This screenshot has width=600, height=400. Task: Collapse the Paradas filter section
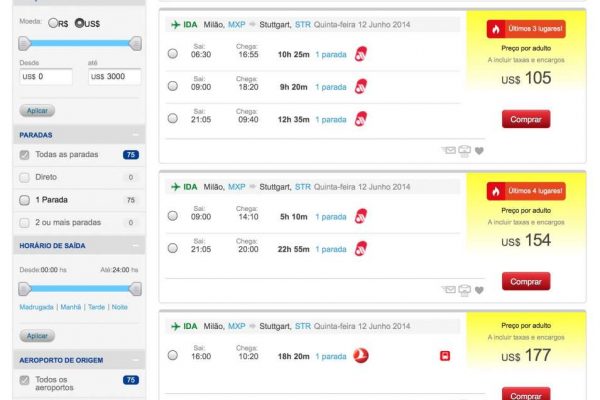click(x=136, y=134)
